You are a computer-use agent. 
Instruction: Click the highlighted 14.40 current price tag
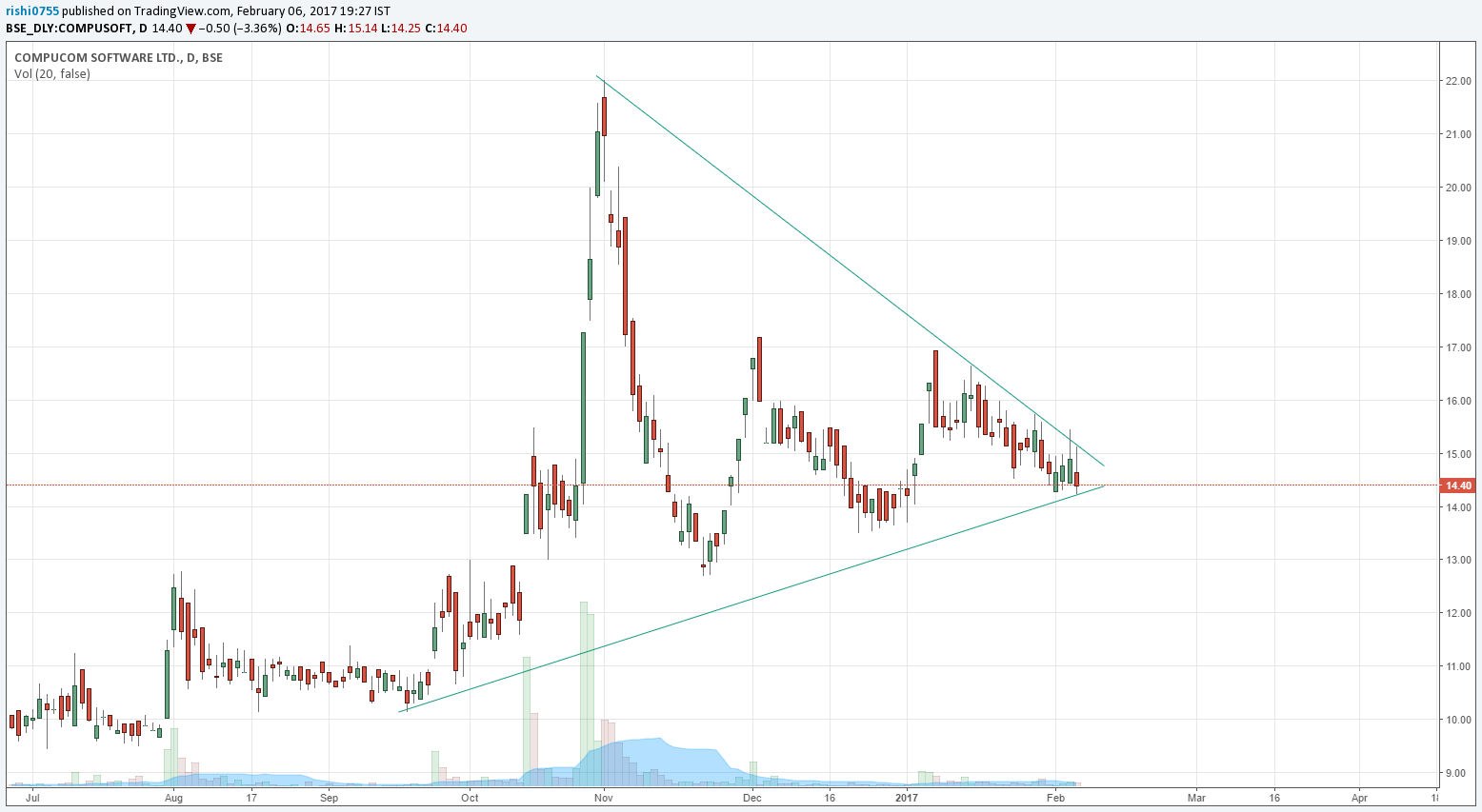click(1457, 485)
